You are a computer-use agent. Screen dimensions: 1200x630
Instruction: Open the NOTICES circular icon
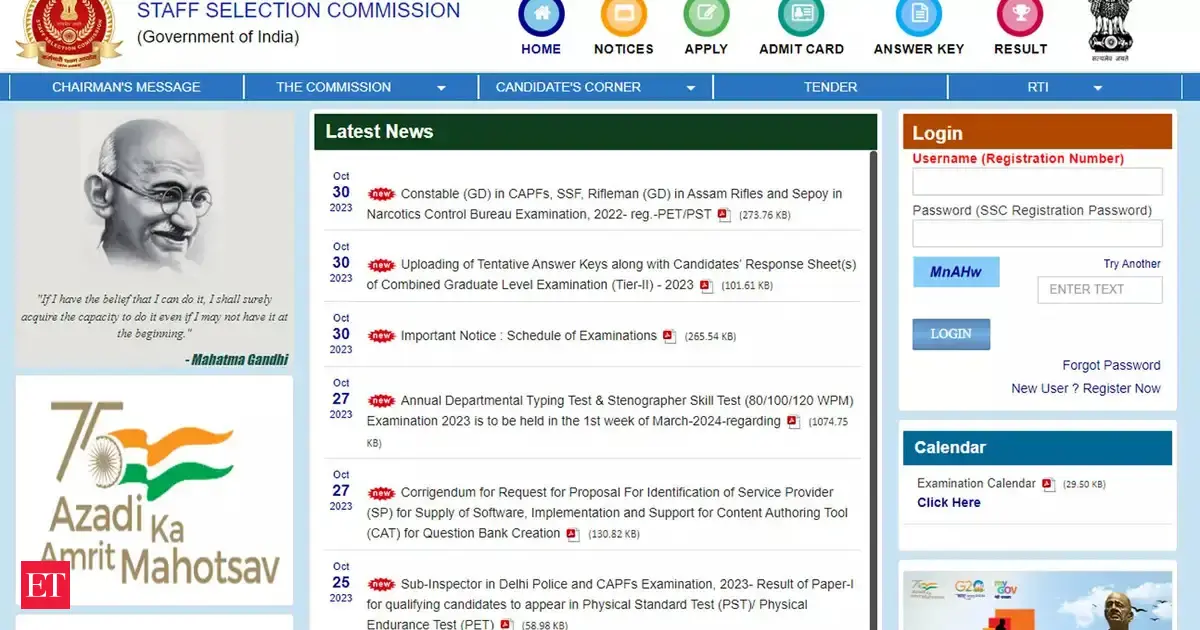click(623, 15)
